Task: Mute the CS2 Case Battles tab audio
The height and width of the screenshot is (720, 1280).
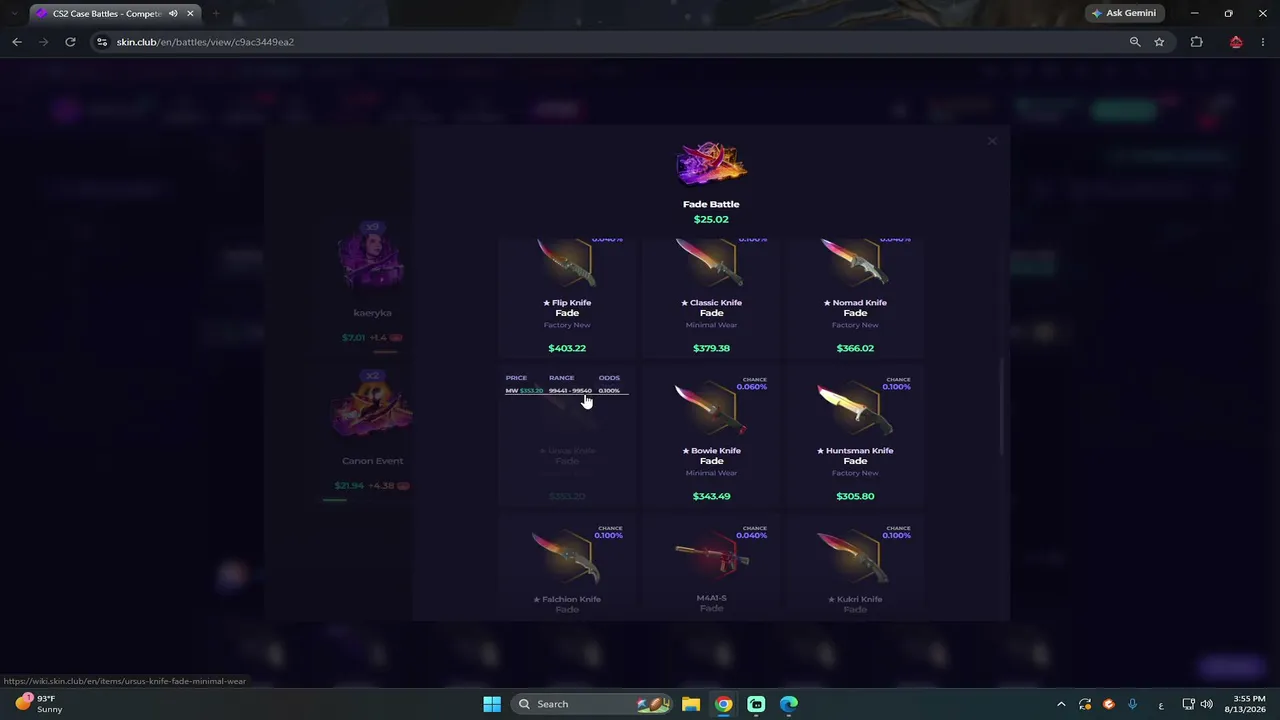Action: (173, 14)
